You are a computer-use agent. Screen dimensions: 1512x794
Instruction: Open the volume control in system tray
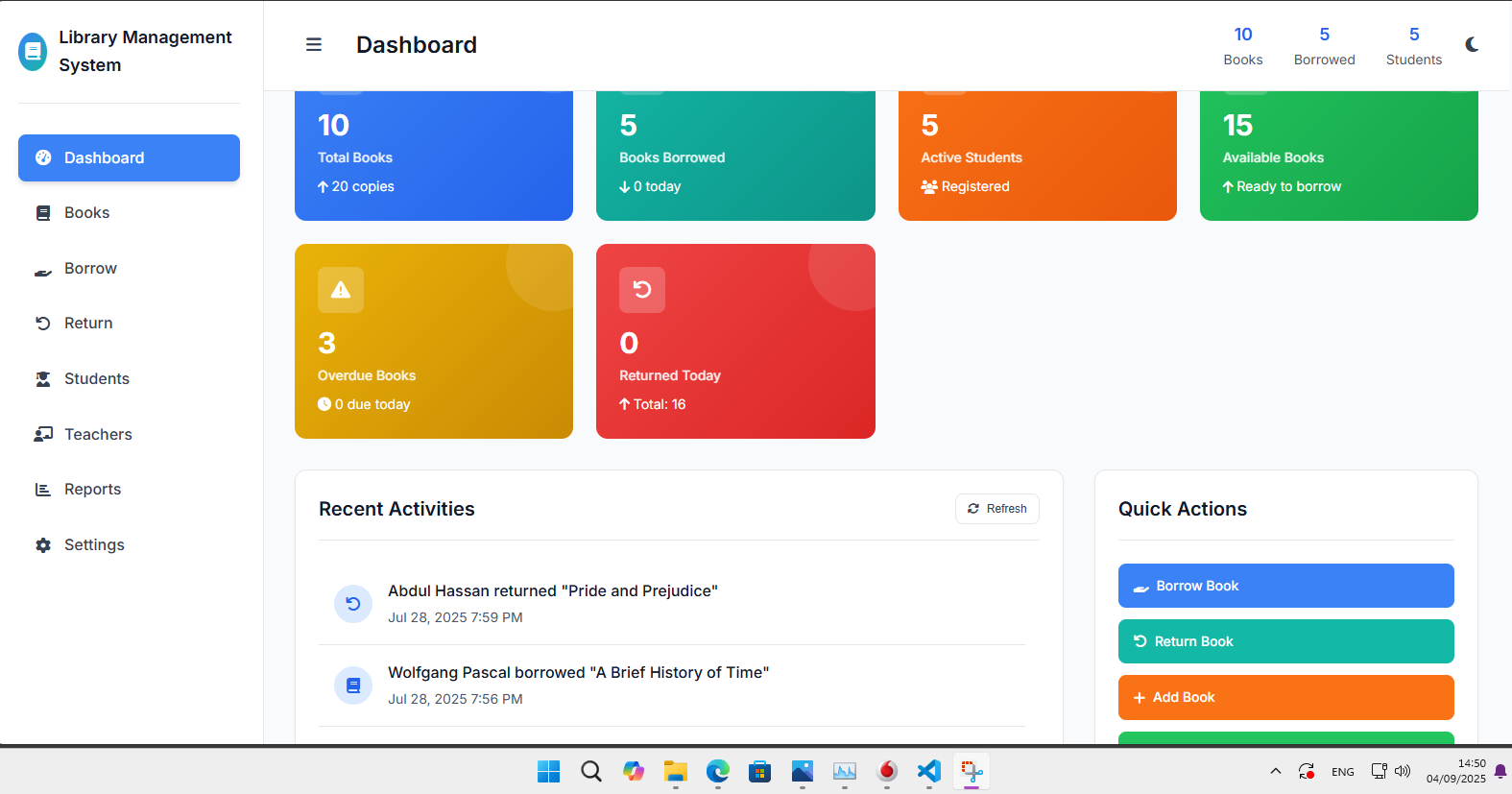click(1403, 771)
